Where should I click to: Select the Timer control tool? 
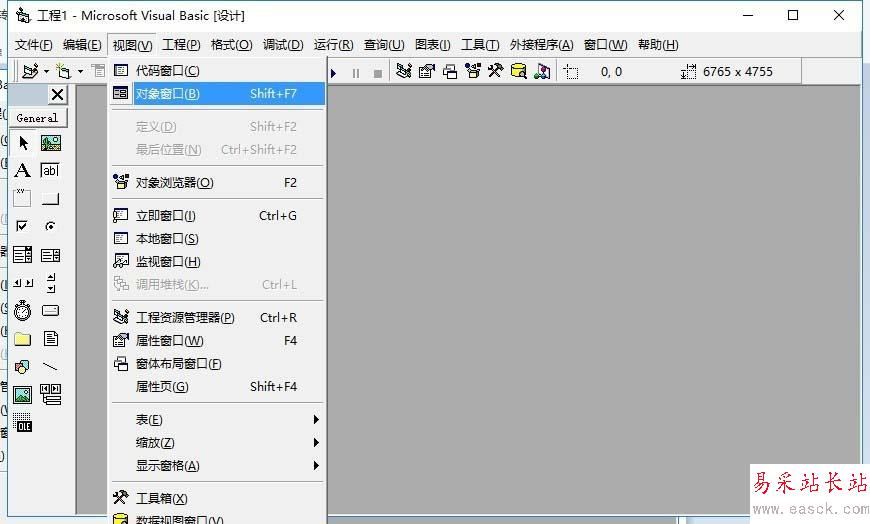tap(23, 311)
